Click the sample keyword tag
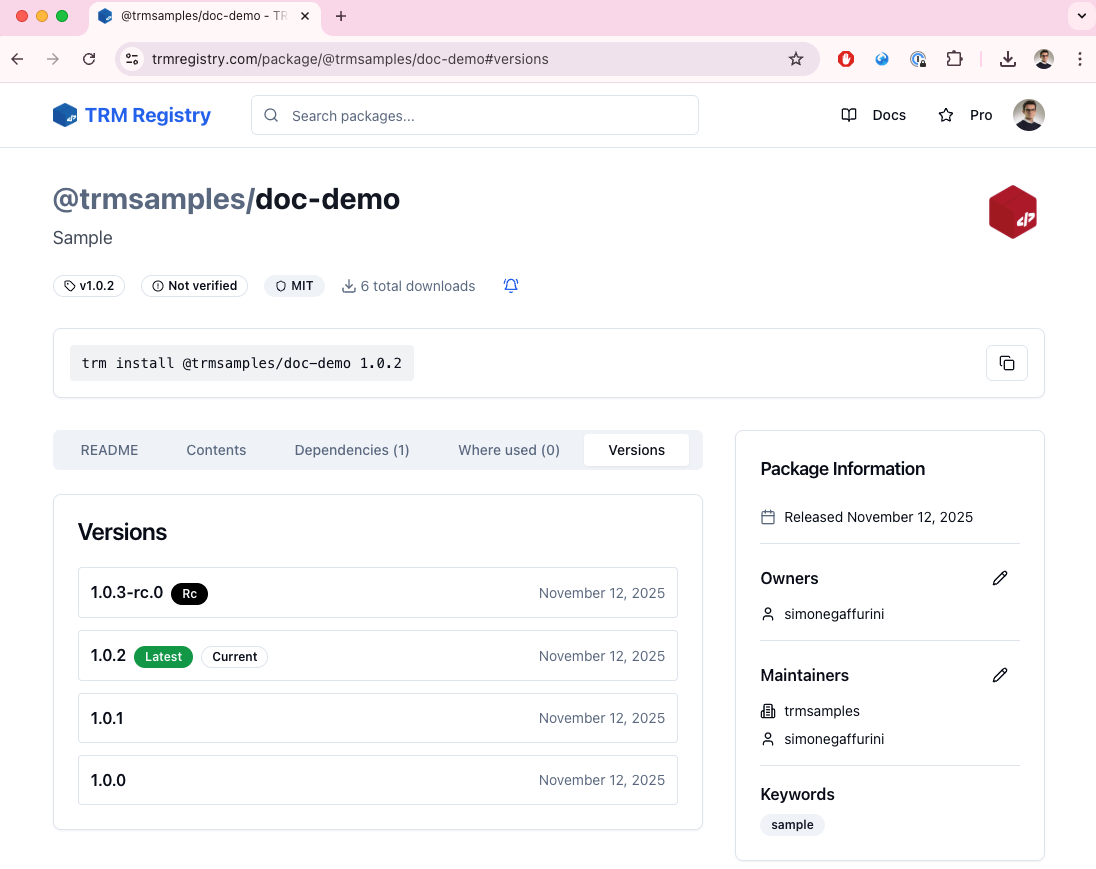The width and height of the screenshot is (1096, 869). pyautogui.click(x=792, y=825)
